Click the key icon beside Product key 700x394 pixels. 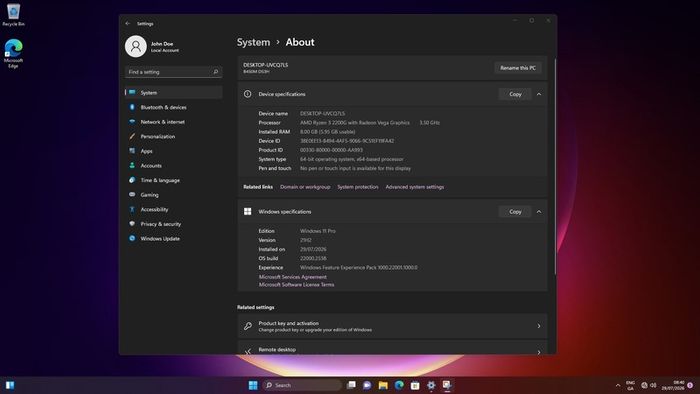pos(248,326)
